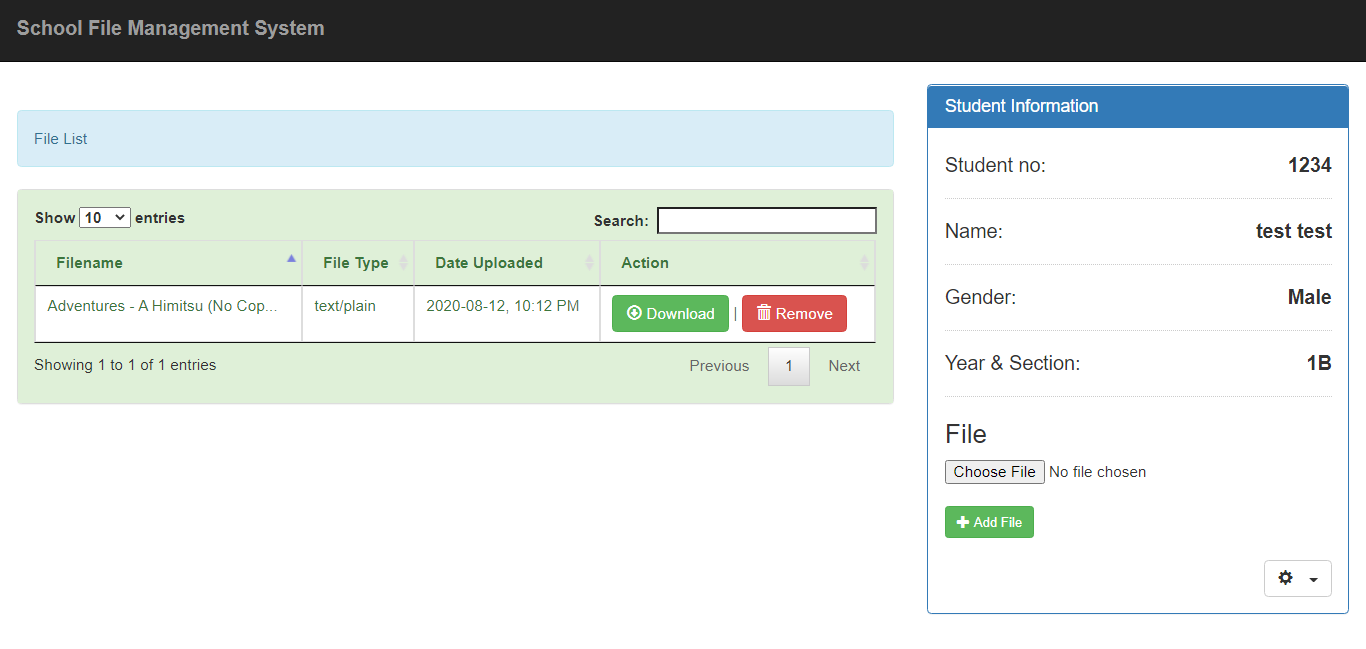Click the sort icon on Date Uploaded column
Viewport: 1366px width, 649px height.
[x=590, y=262]
